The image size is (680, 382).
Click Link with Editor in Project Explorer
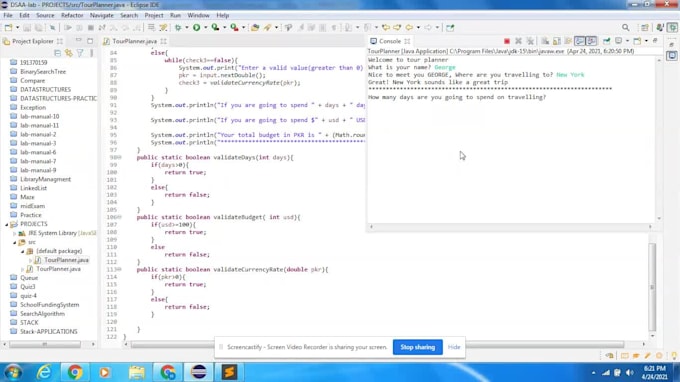(69, 53)
